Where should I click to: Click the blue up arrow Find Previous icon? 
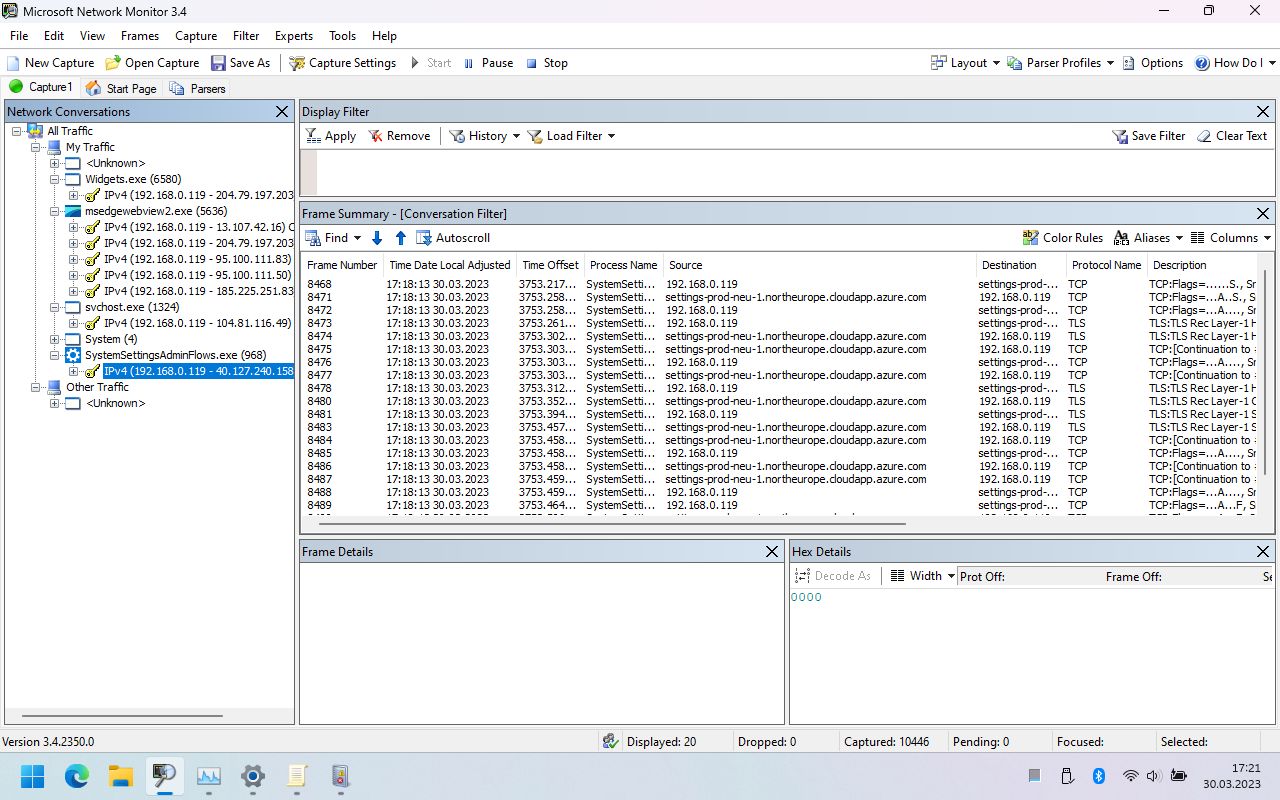pyautogui.click(x=401, y=238)
